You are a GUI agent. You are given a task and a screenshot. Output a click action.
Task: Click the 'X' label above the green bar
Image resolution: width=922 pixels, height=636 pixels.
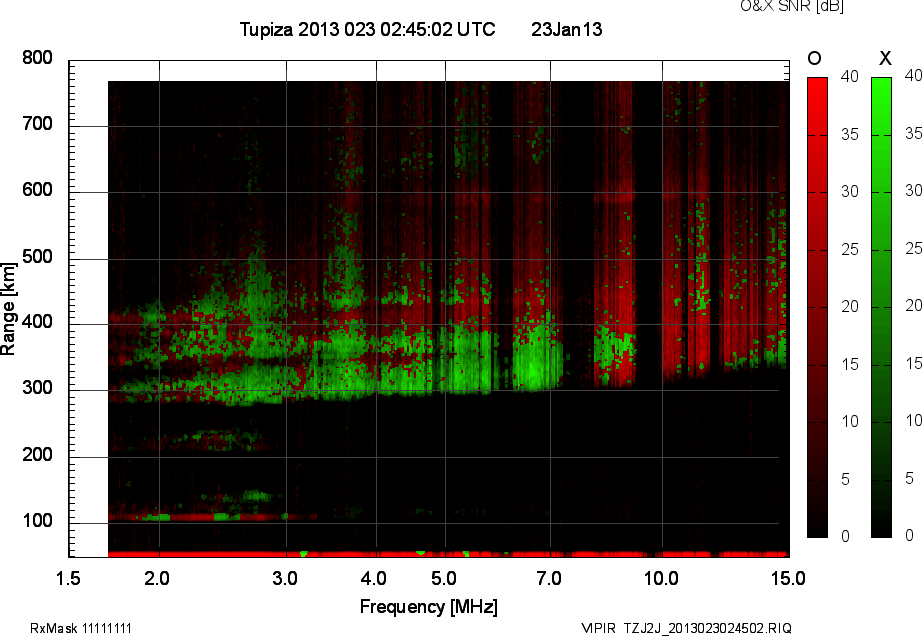coord(885,58)
